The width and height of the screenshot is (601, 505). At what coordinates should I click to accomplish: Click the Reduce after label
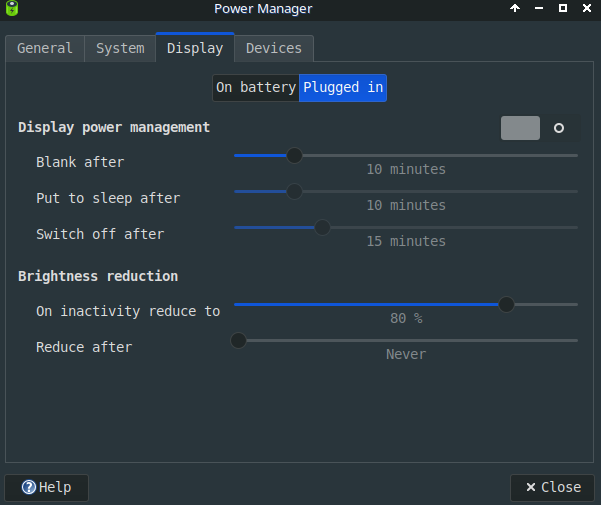point(84,347)
